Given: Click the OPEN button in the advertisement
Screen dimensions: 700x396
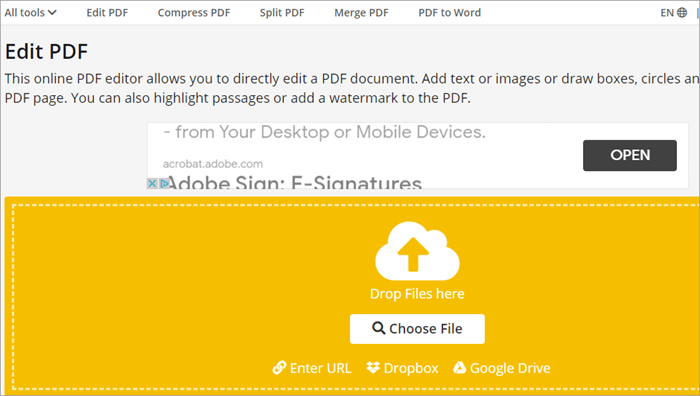Looking at the screenshot, I should click(629, 155).
